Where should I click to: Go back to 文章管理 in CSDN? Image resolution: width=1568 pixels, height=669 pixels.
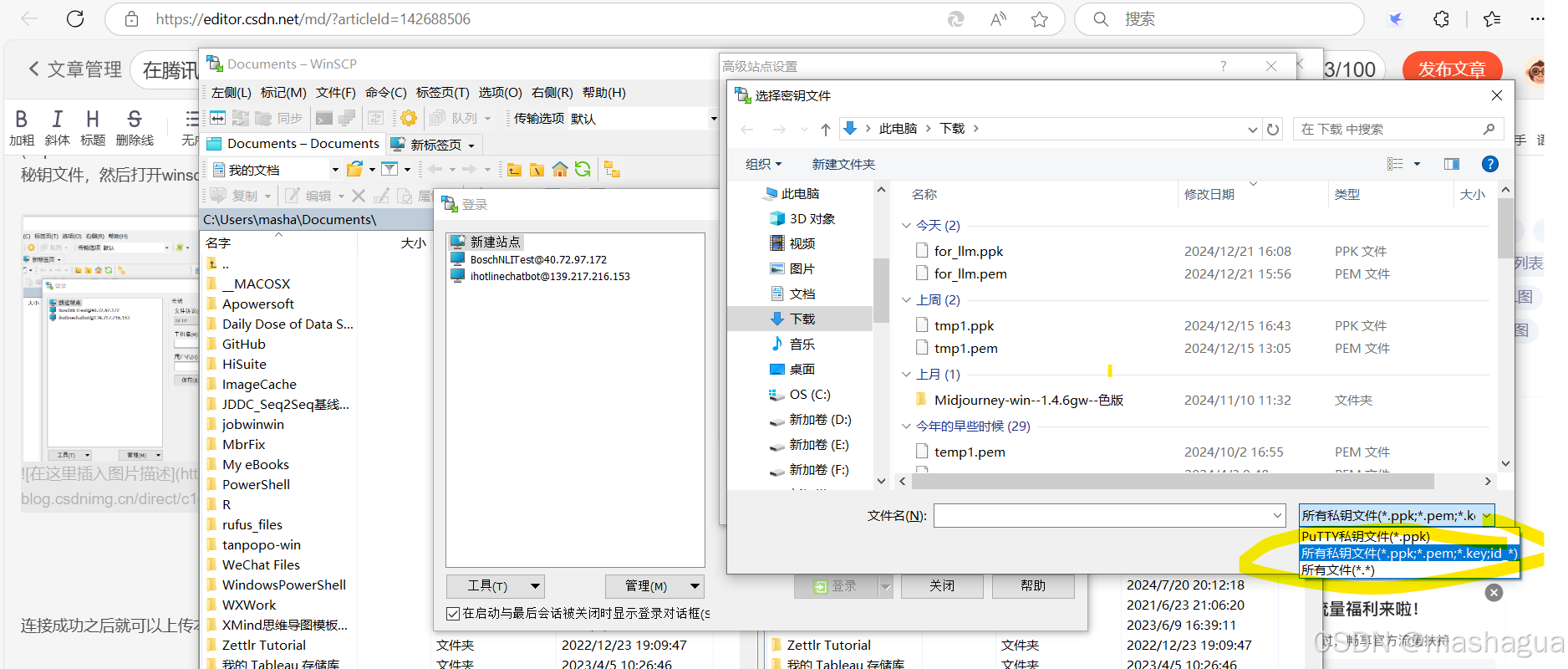[75, 69]
